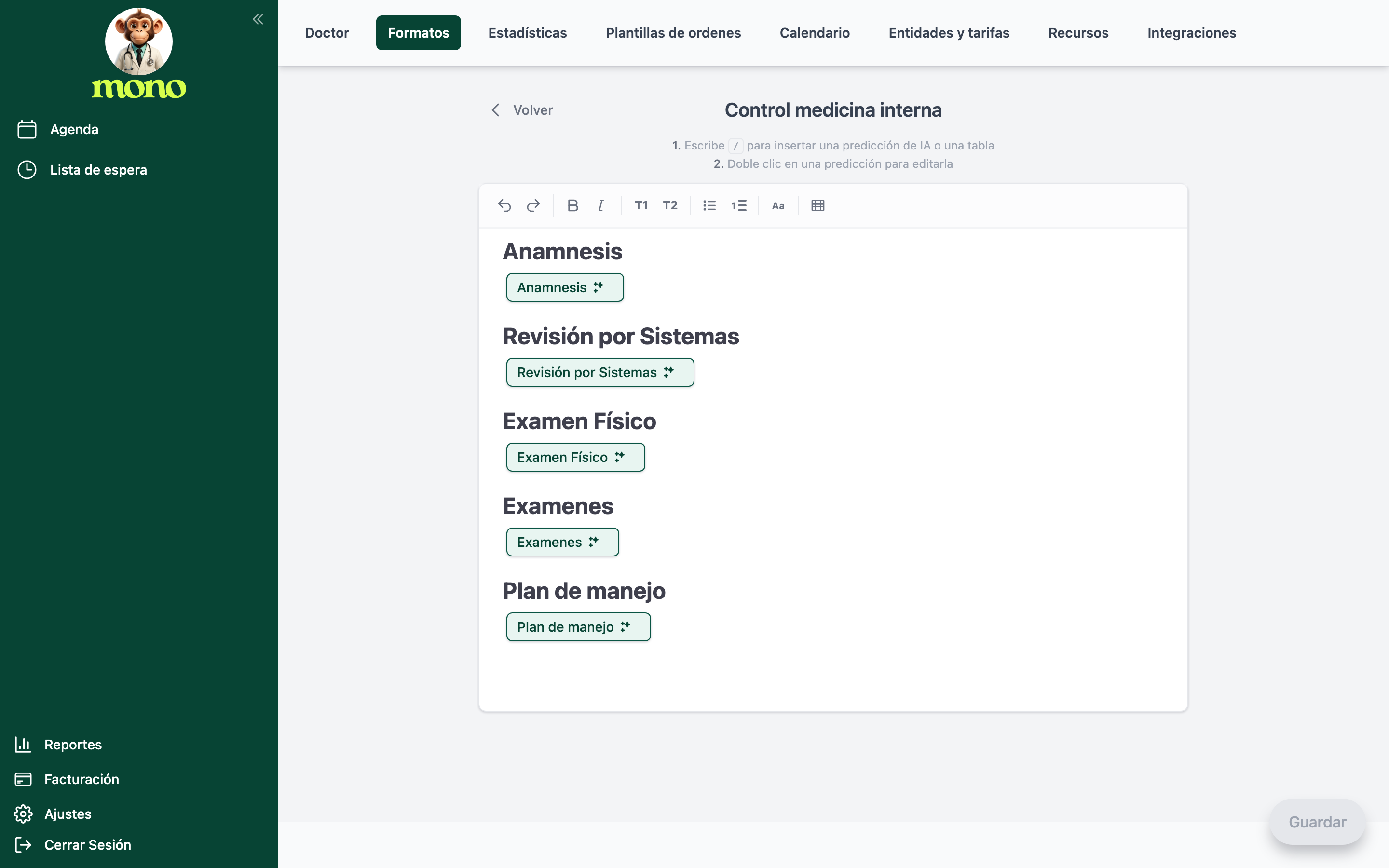The height and width of the screenshot is (868, 1389).
Task: Apply T1 heading style
Action: point(641,205)
